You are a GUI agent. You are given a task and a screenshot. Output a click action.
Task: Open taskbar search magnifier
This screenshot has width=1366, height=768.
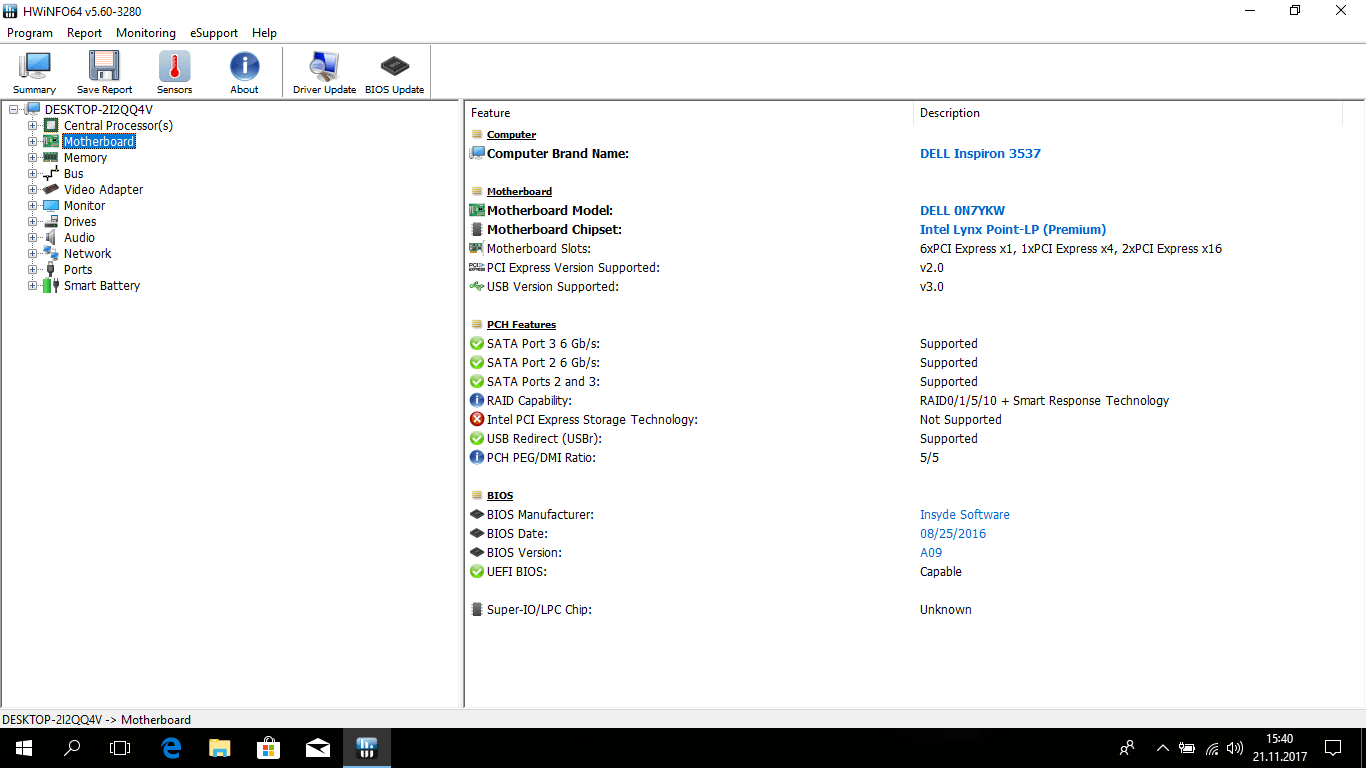[x=72, y=747]
